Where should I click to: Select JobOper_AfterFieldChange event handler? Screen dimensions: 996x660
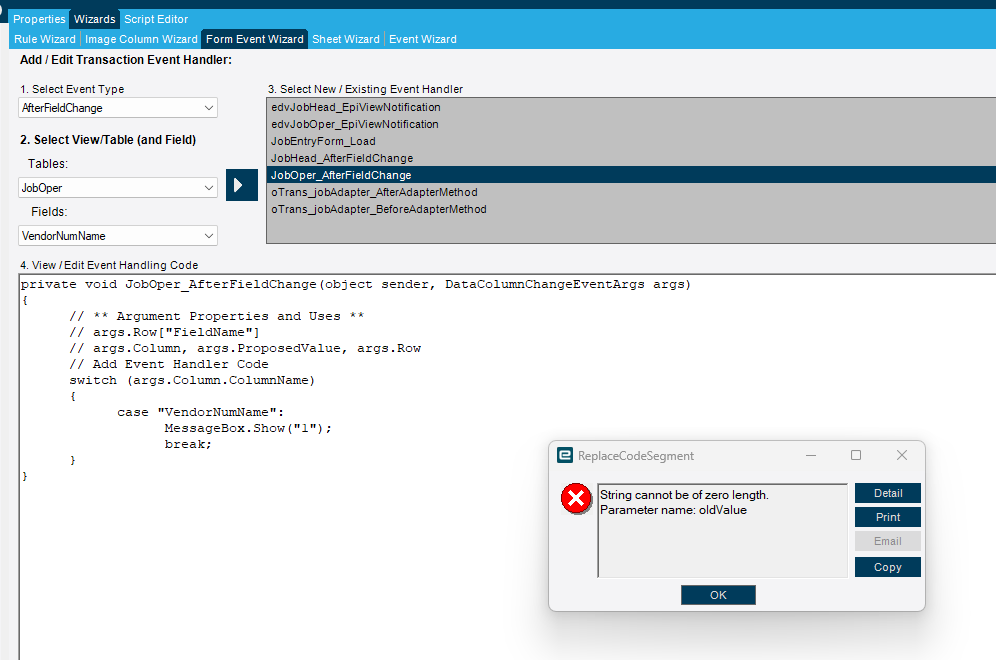(x=631, y=175)
